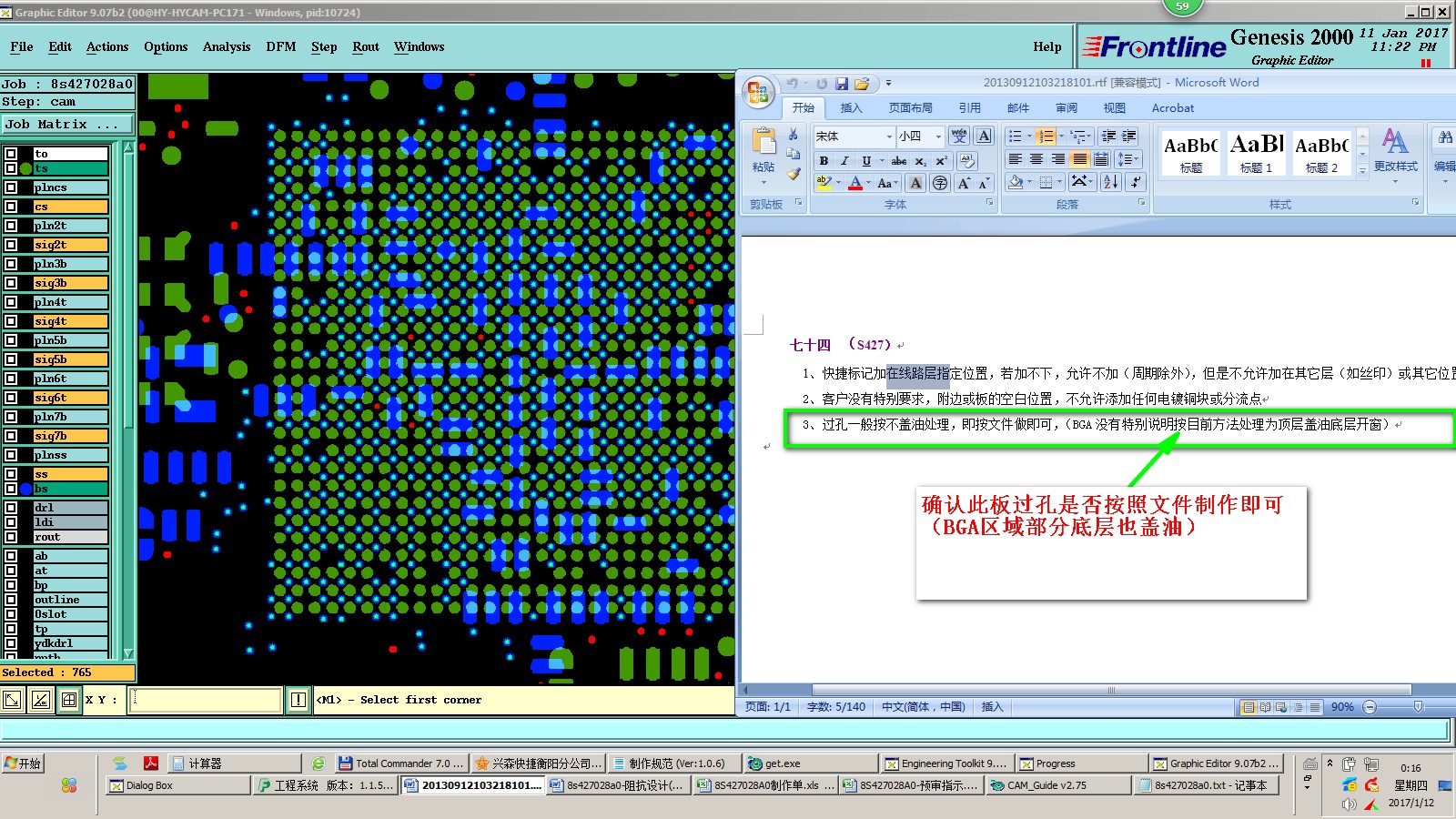Open the Actions menu in Graphic Editor
This screenshot has width=1456, height=819.
[x=107, y=47]
